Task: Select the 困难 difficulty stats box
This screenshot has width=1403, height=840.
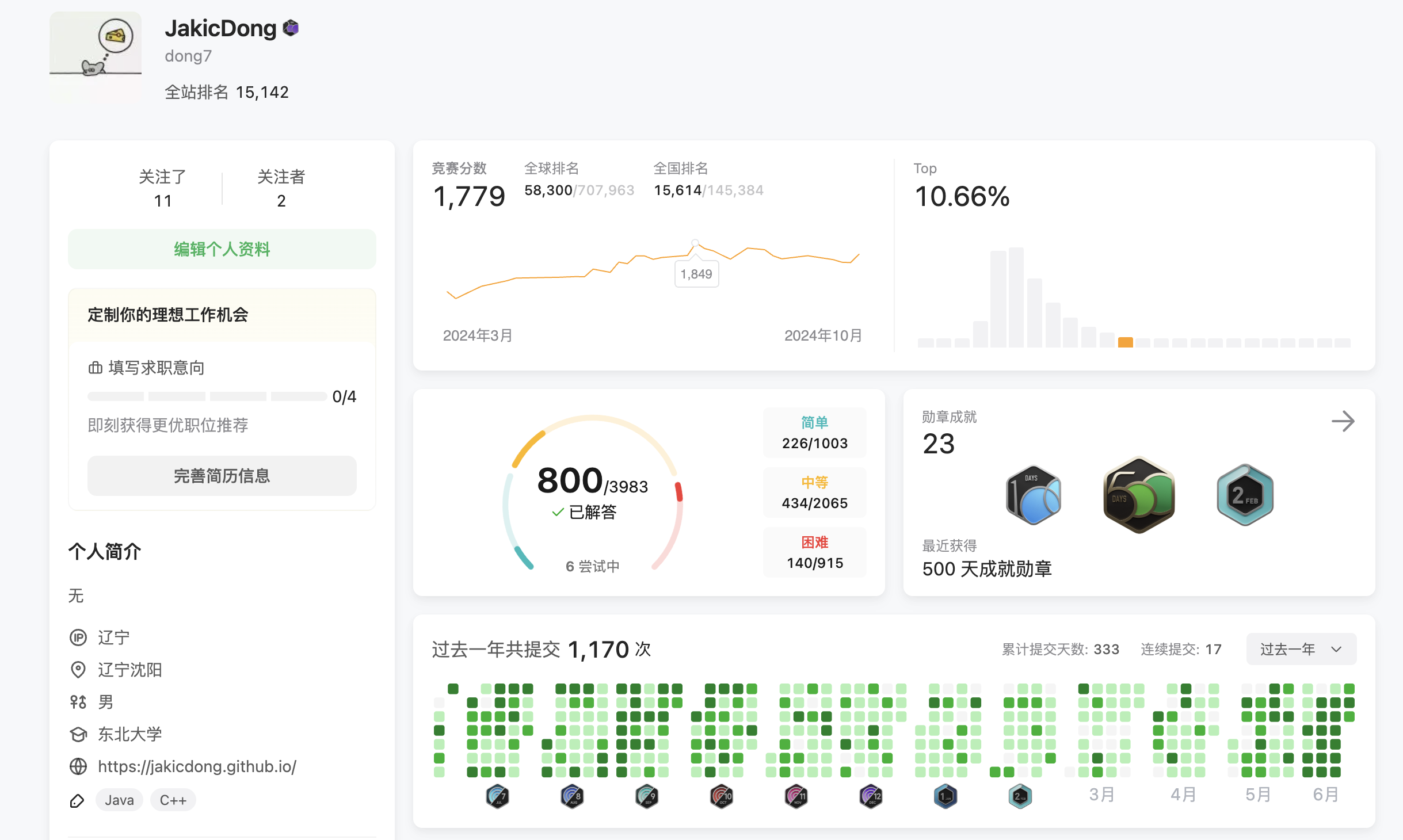Action: tap(814, 552)
